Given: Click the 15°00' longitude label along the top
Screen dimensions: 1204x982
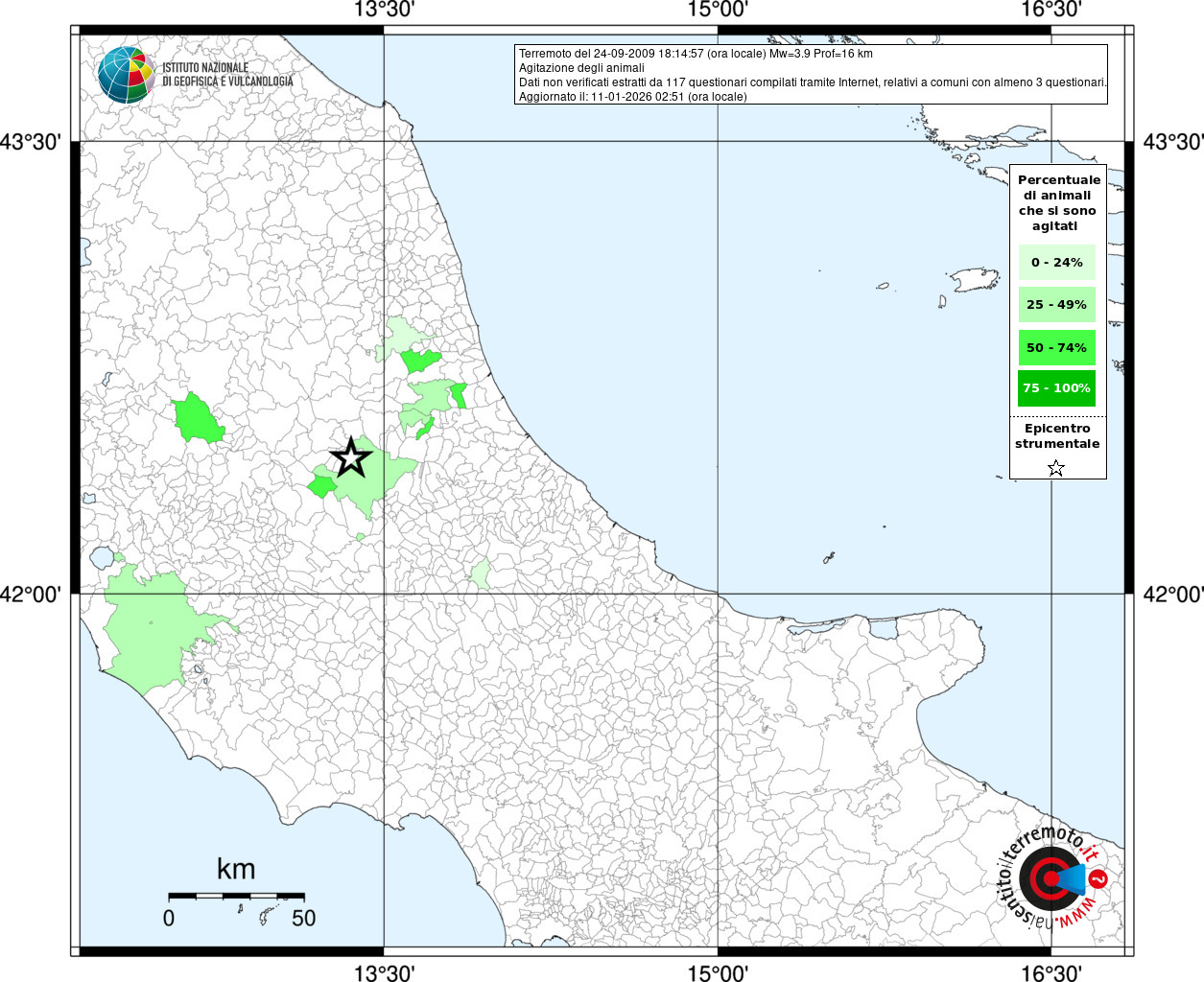Looking at the screenshot, I should click(718, 11).
